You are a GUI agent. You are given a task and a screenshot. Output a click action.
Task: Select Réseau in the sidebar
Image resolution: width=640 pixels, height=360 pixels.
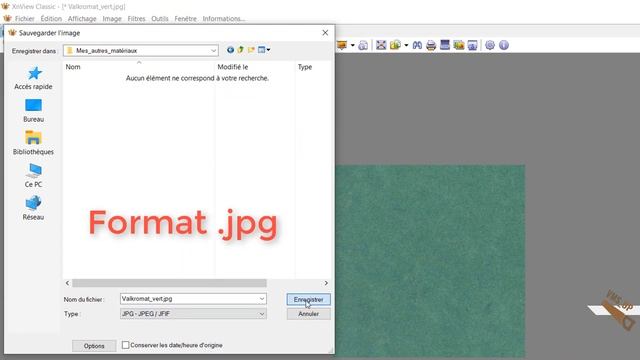click(33, 209)
